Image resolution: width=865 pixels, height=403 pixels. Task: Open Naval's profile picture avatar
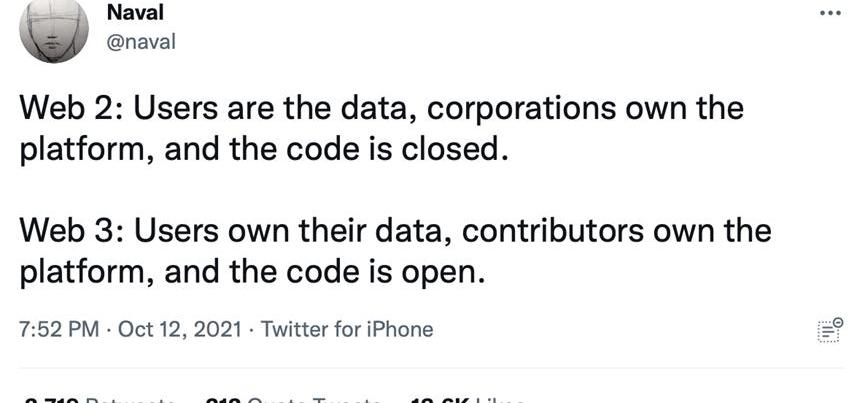tap(54, 30)
